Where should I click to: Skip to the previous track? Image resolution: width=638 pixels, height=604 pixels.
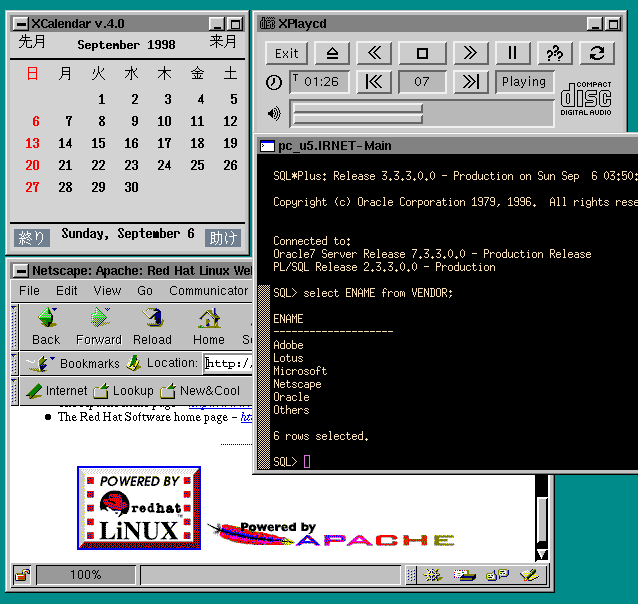tap(374, 82)
